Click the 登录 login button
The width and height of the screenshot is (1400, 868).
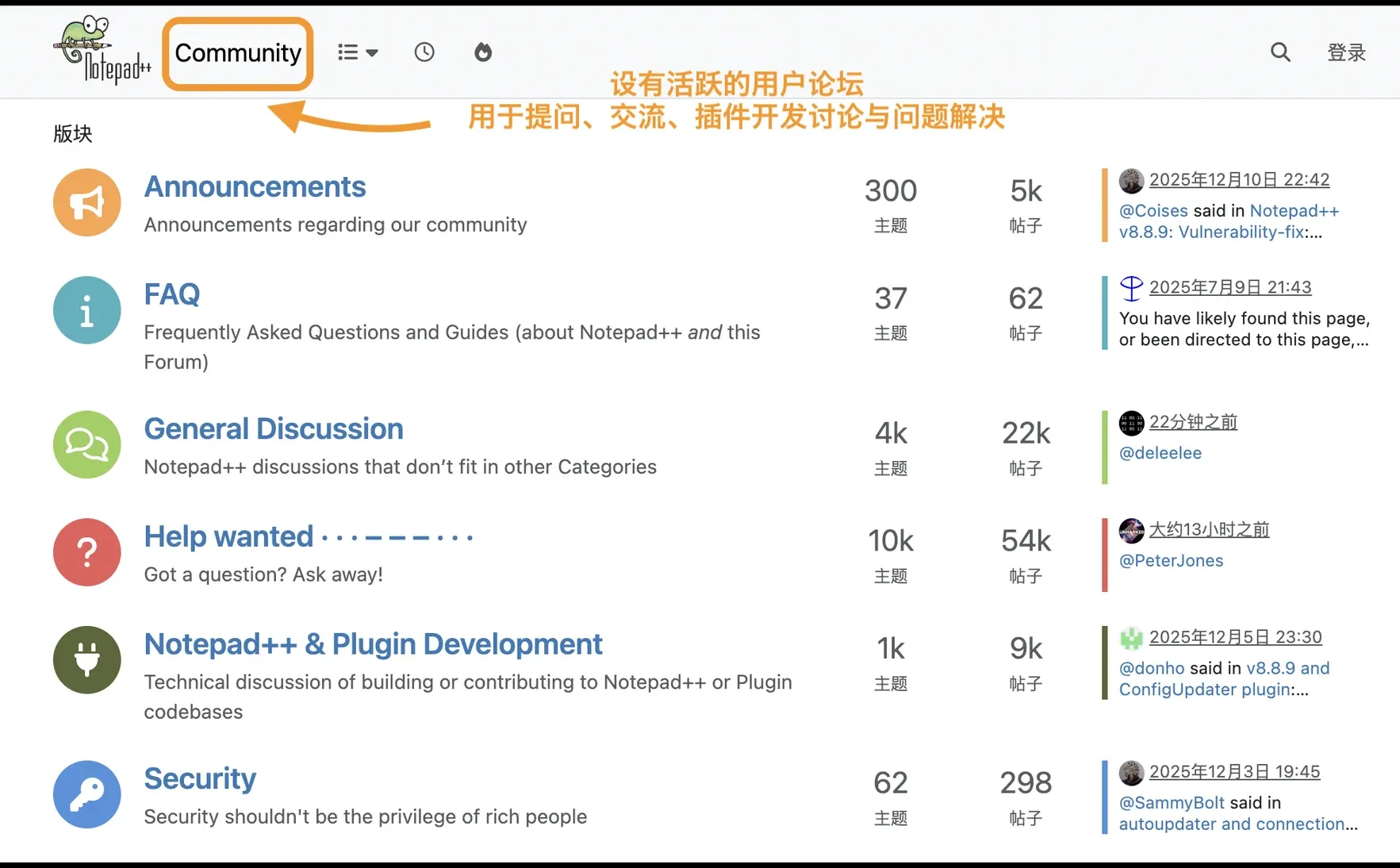[1346, 52]
